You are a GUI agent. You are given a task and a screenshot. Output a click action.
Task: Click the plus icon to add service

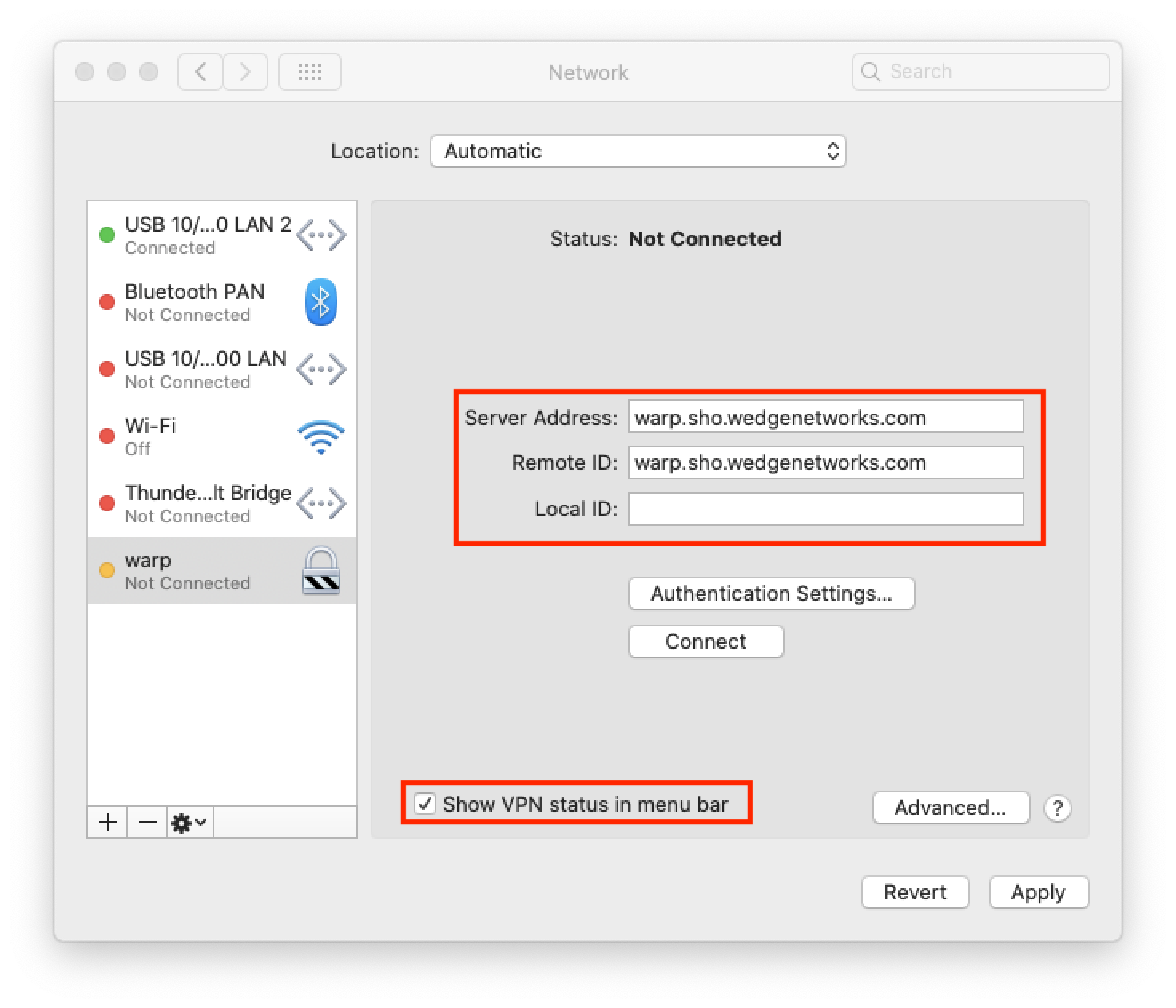tap(108, 822)
